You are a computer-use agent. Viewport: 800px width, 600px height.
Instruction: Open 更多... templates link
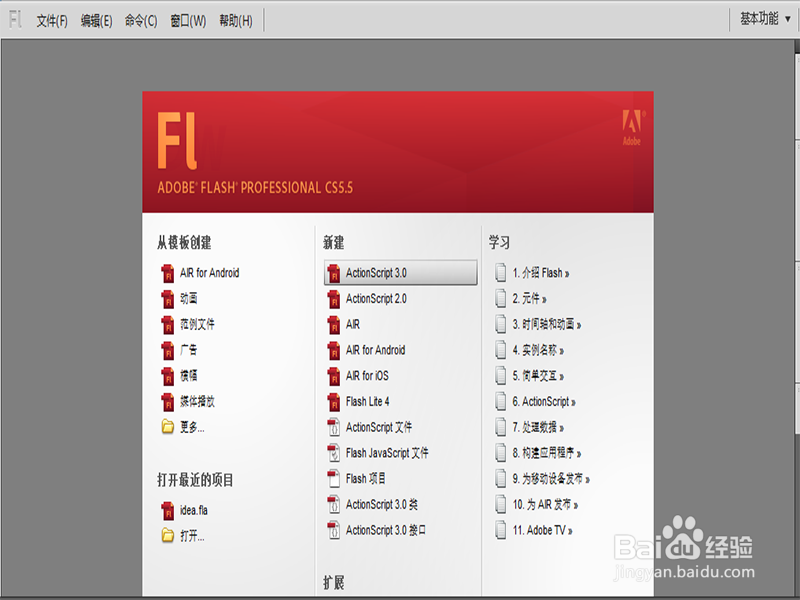[192, 427]
